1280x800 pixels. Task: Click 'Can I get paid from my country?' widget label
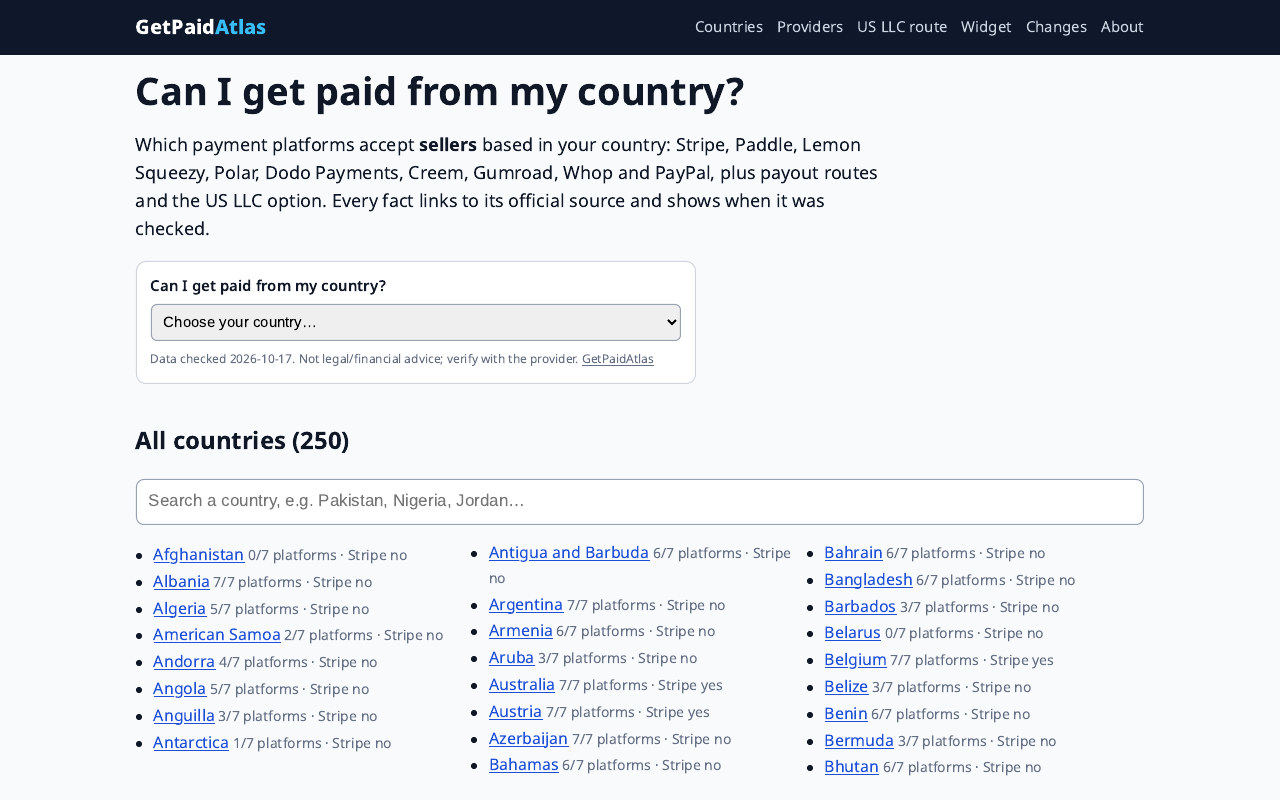click(x=268, y=286)
